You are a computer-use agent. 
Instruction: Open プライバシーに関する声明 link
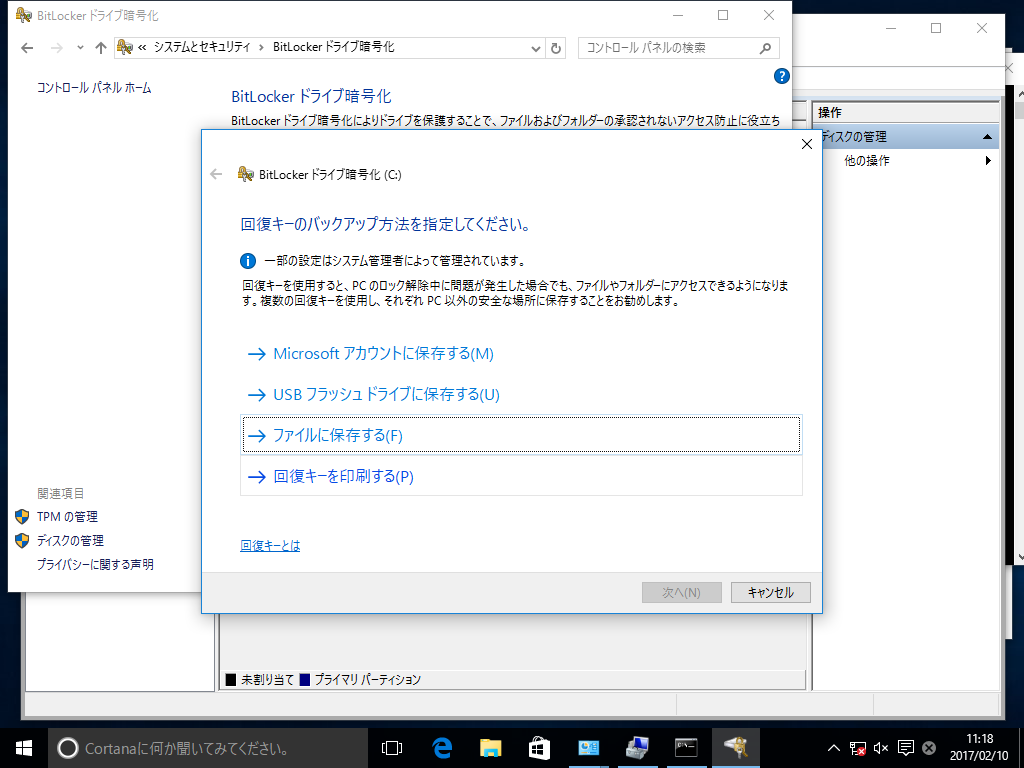[95, 564]
